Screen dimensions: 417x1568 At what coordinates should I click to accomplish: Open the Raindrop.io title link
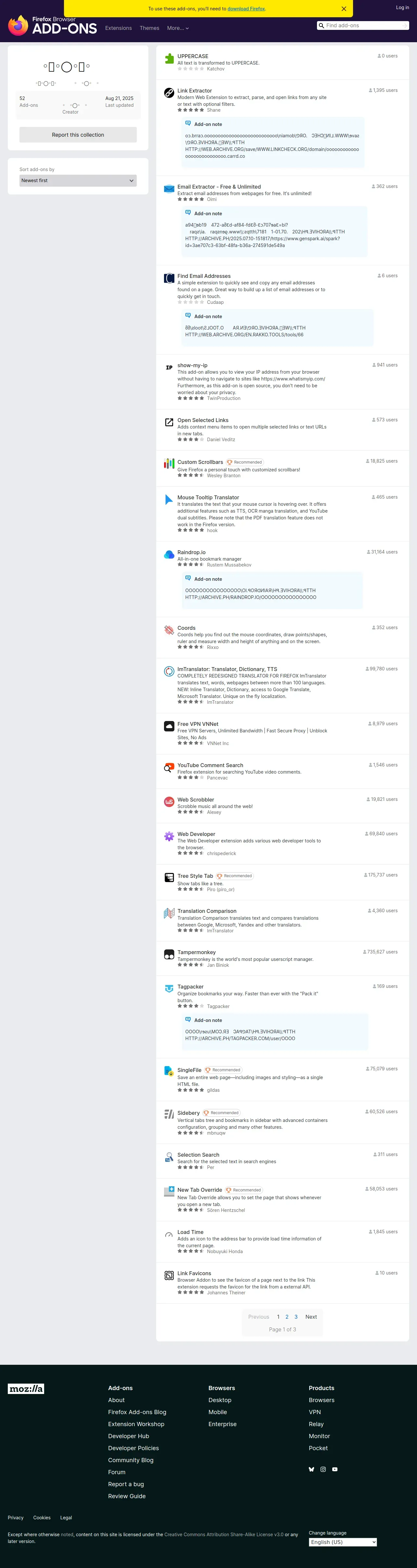(191, 552)
